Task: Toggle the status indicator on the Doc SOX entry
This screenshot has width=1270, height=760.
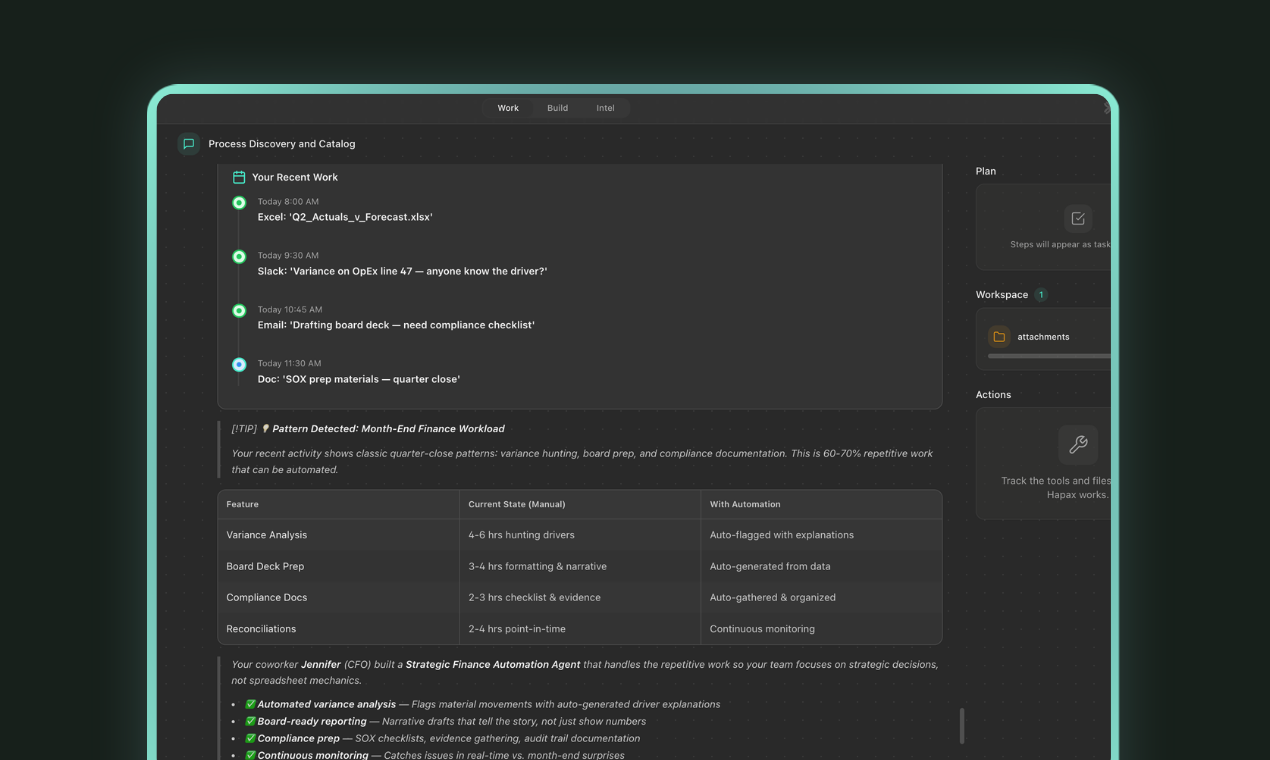Action: pyautogui.click(x=238, y=364)
